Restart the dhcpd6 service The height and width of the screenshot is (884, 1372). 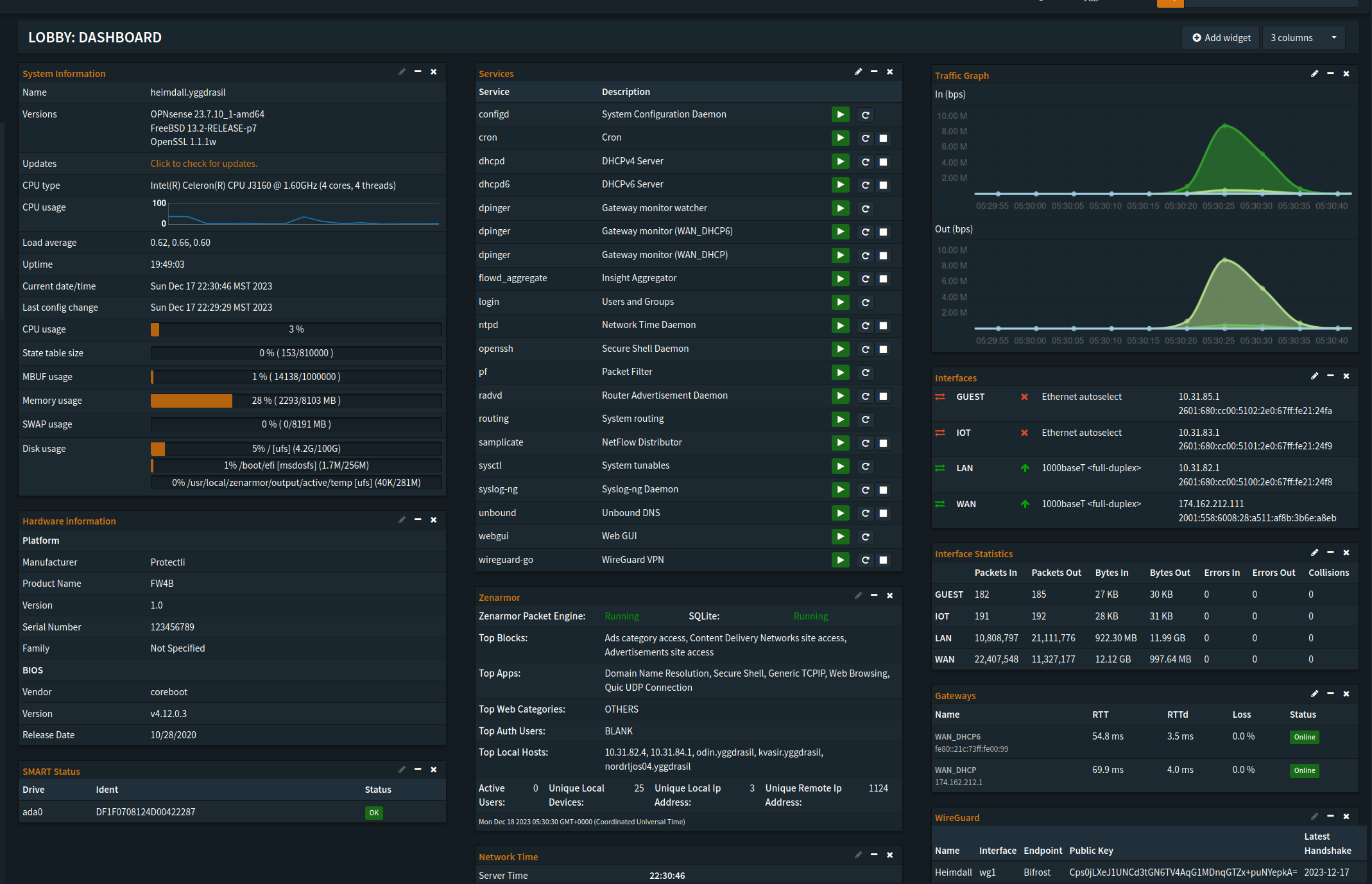[865, 185]
